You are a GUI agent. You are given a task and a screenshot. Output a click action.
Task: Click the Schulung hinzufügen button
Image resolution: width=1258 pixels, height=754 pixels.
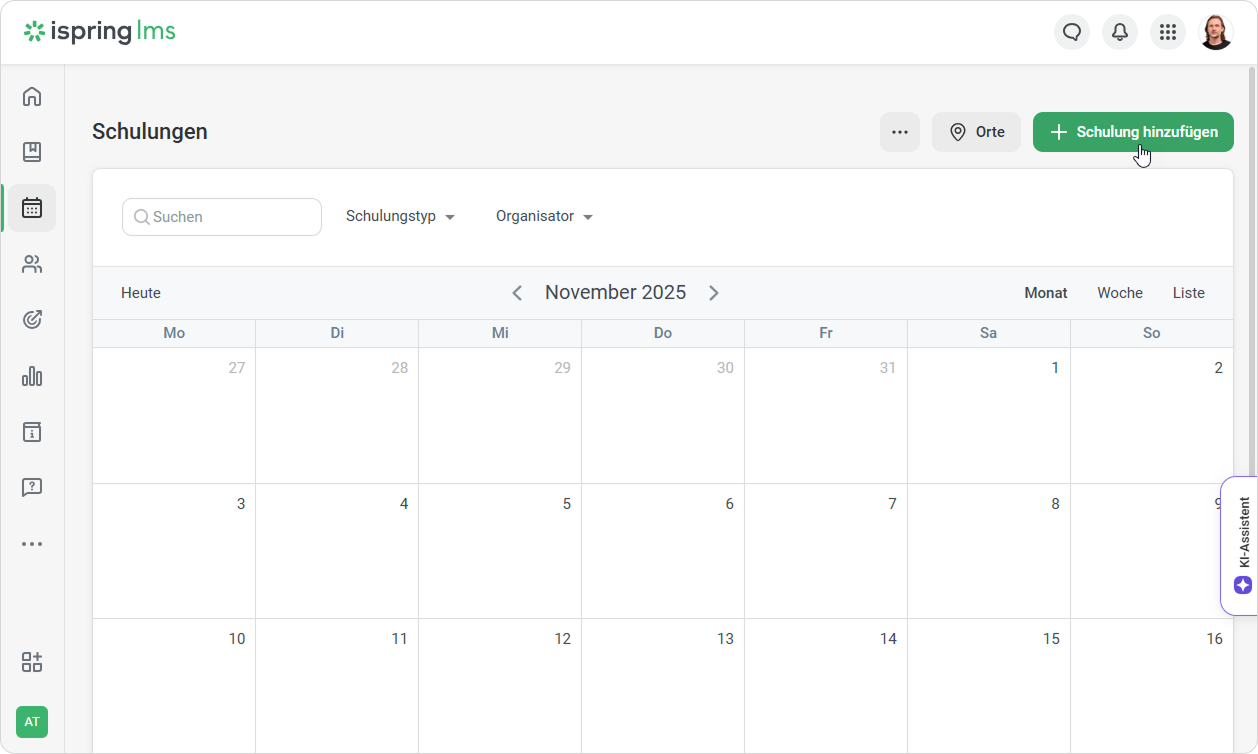[1133, 132]
